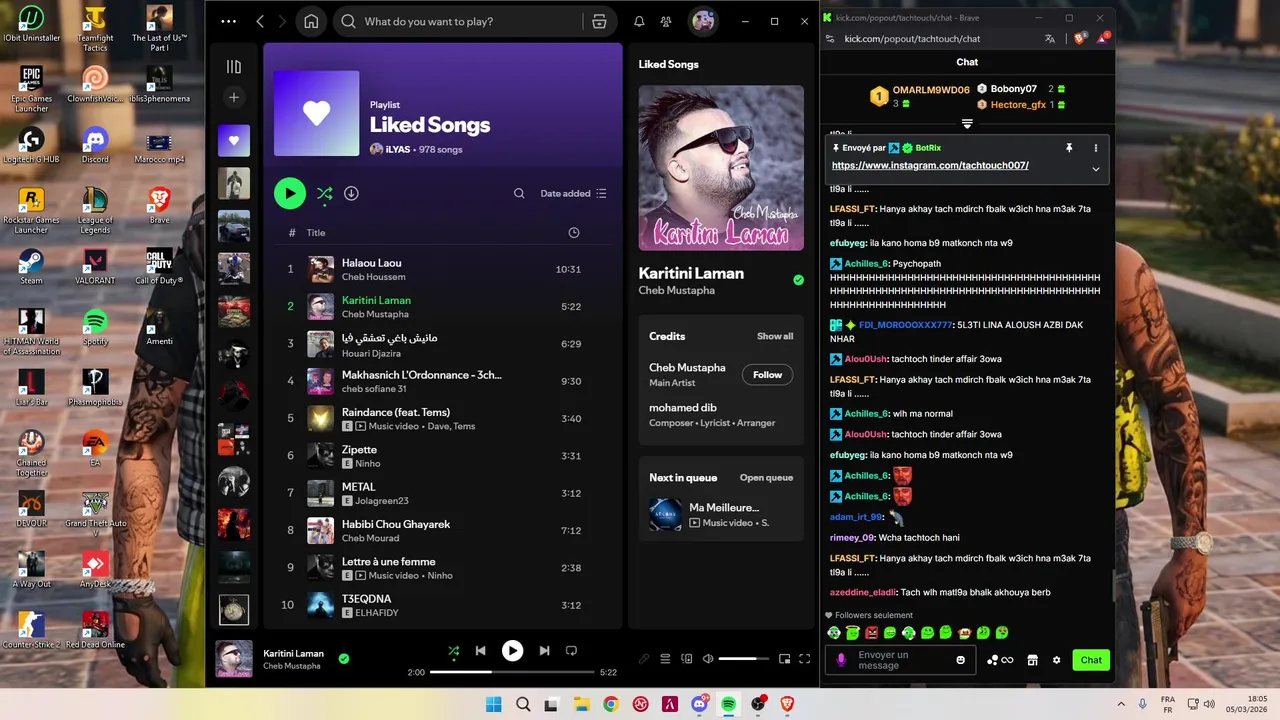Open Brave translate icon in address bar

[x=1050, y=39]
